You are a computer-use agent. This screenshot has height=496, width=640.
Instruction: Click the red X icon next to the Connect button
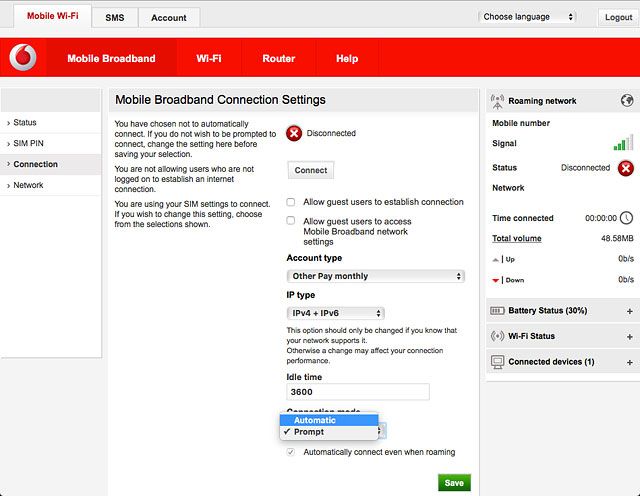(x=294, y=133)
